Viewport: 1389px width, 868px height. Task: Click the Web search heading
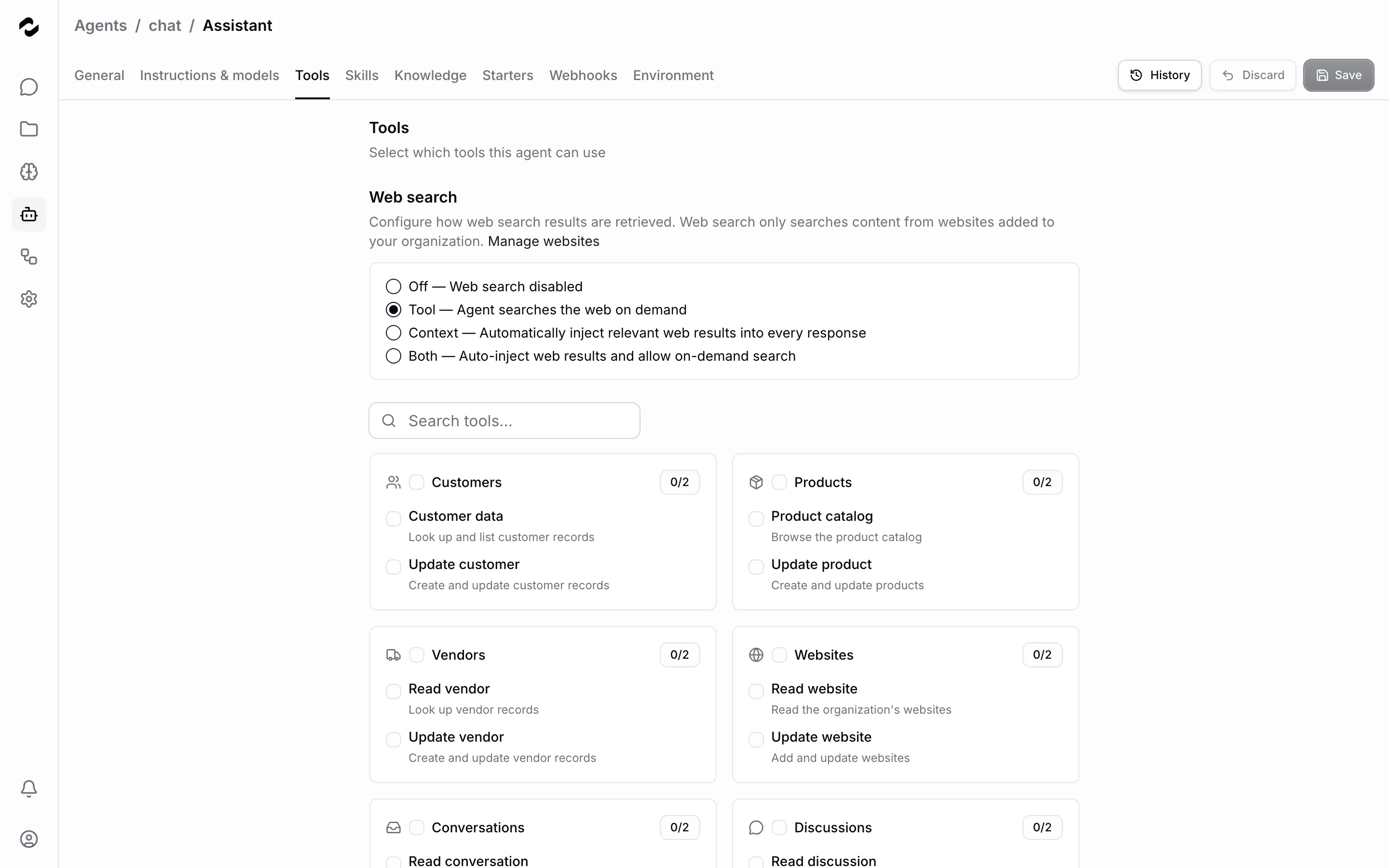(x=413, y=197)
